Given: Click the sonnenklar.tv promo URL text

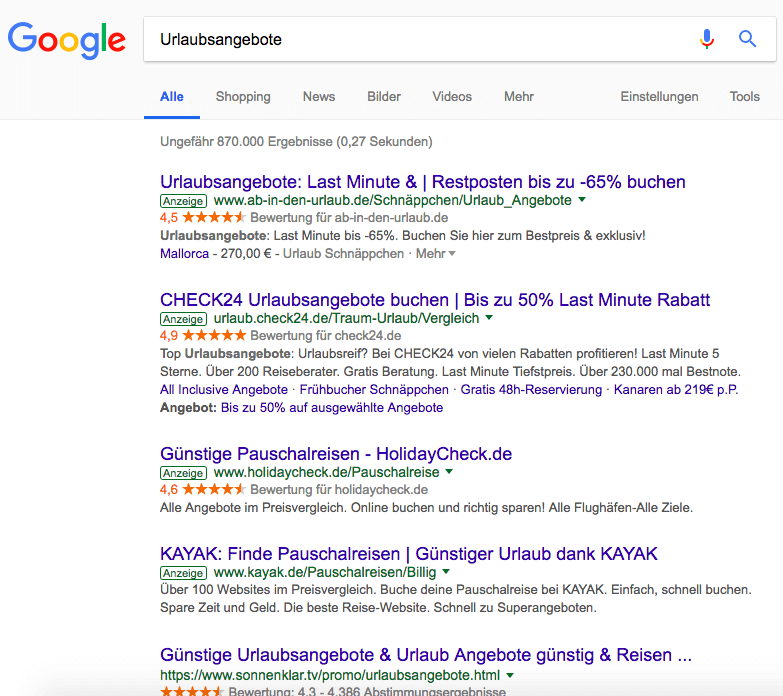Looking at the screenshot, I should coord(330,675).
